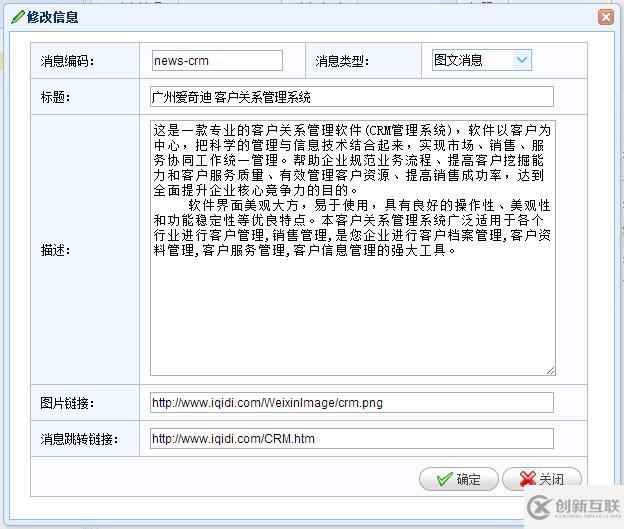Click the 标题 label

point(55,97)
